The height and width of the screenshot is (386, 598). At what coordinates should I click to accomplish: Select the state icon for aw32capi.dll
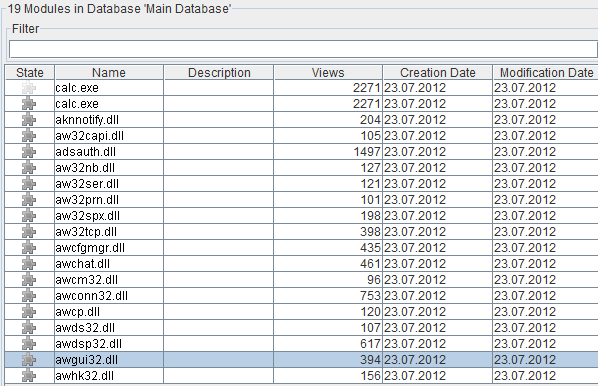[x=29, y=136]
